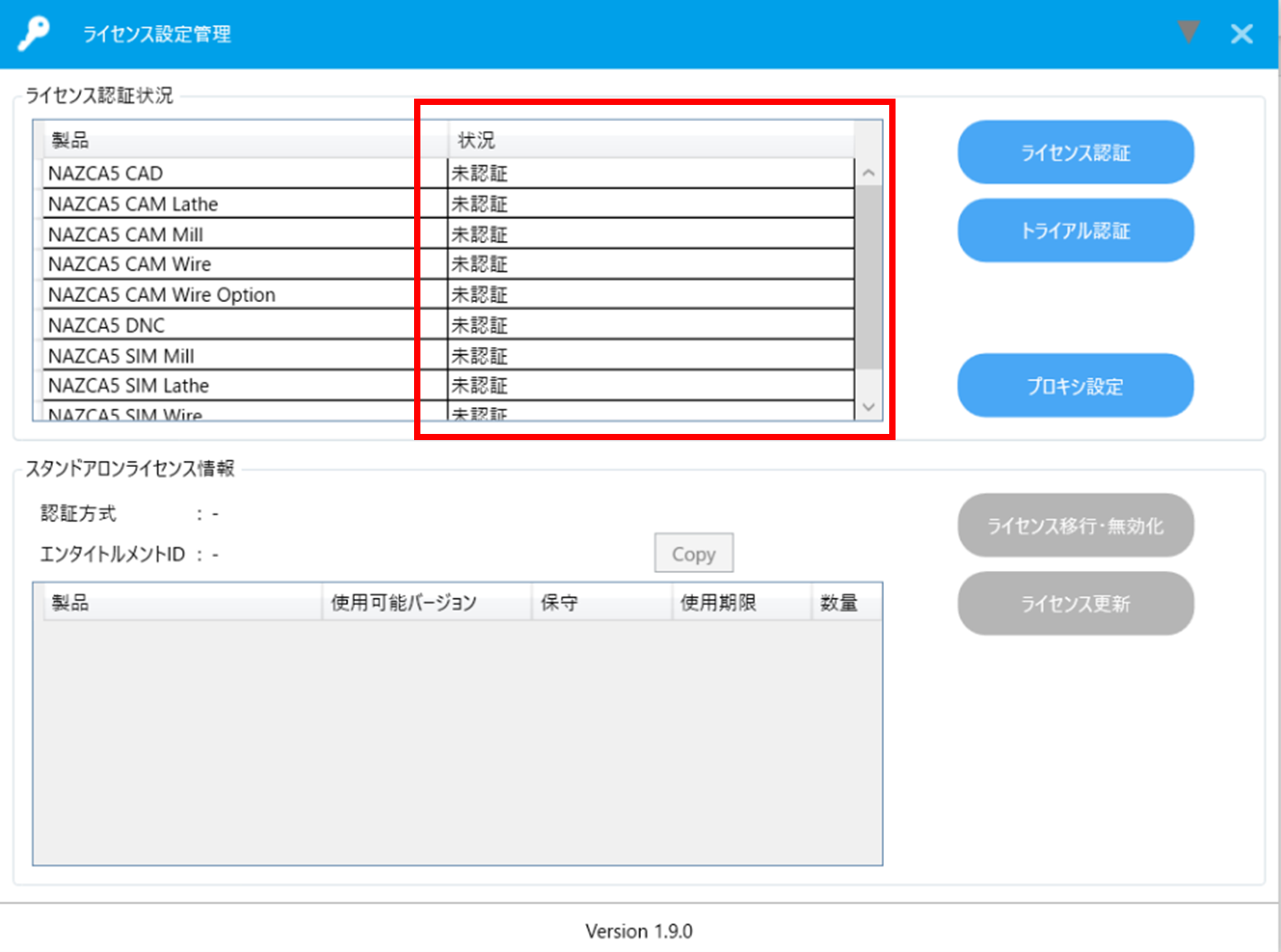
Task: Click the Version 1.9.0 text
Action: pyautogui.click(x=639, y=930)
